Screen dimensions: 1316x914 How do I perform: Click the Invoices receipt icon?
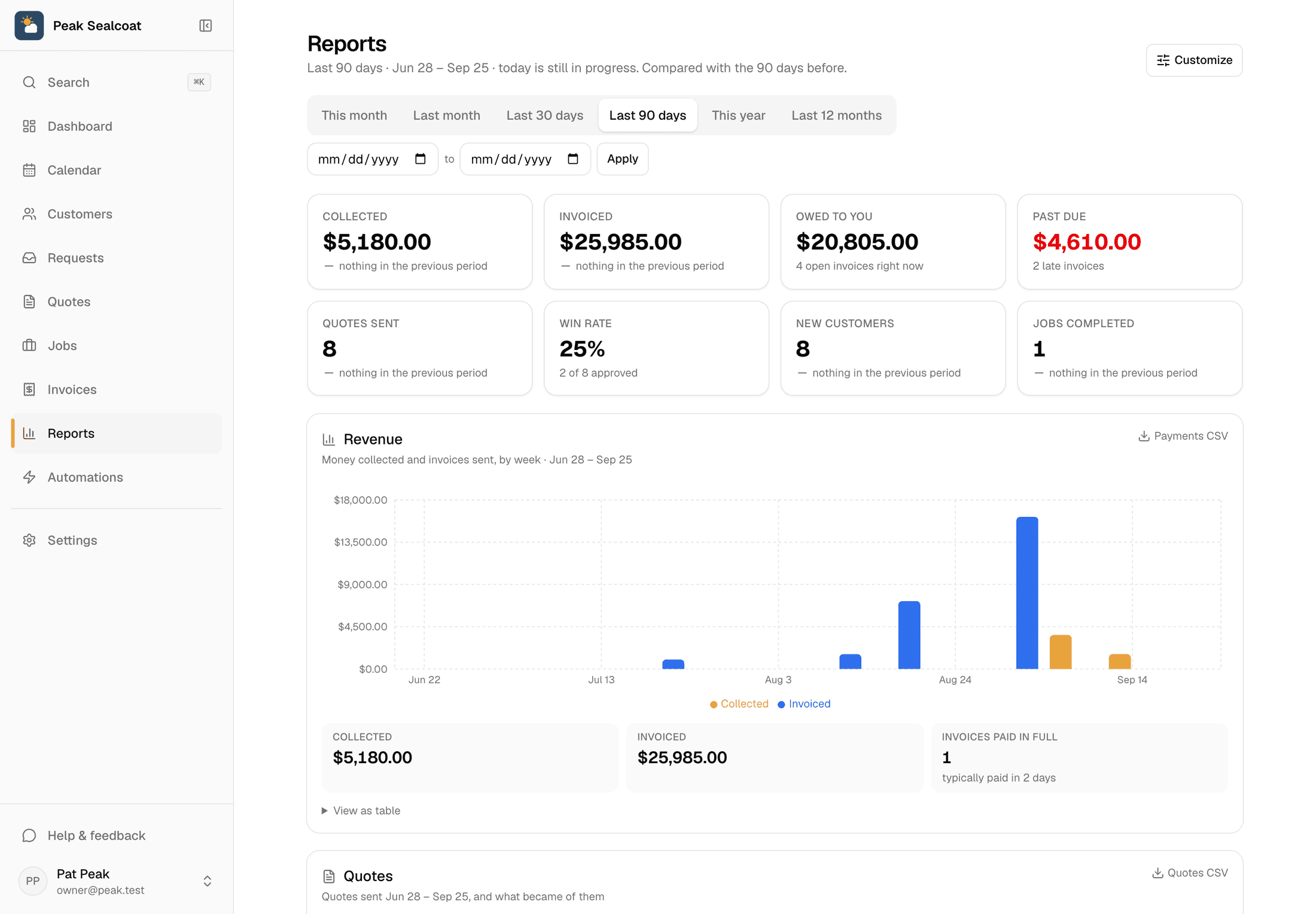29,389
